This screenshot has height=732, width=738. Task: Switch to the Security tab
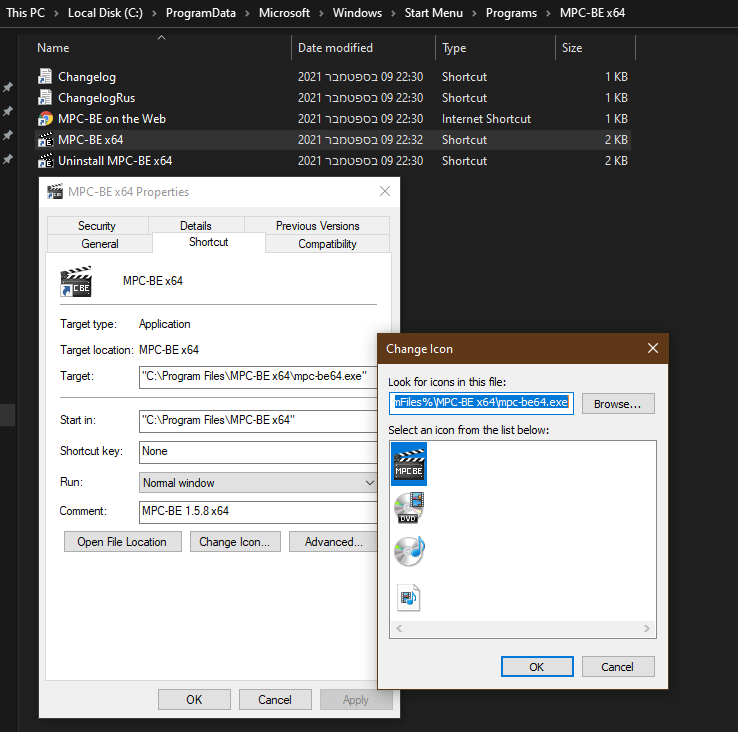(x=97, y=225)
